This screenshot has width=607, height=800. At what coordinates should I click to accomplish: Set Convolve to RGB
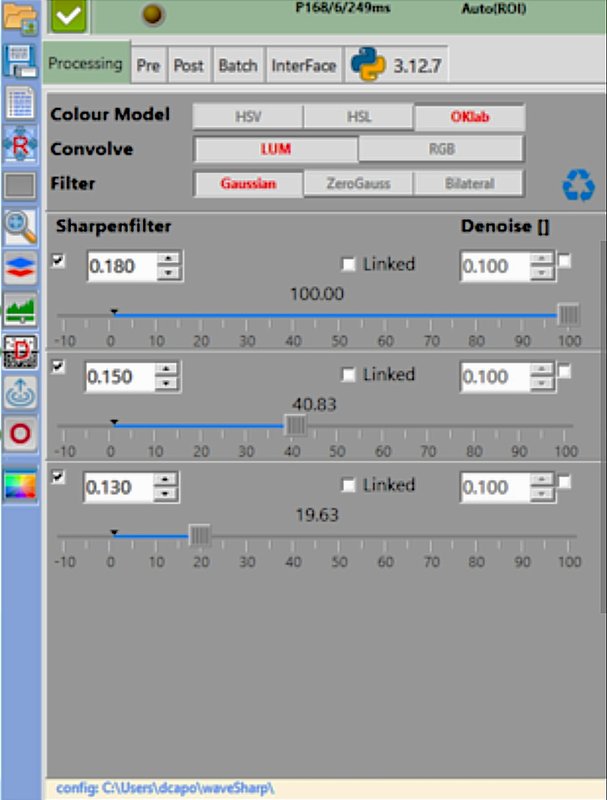point(441,149)
